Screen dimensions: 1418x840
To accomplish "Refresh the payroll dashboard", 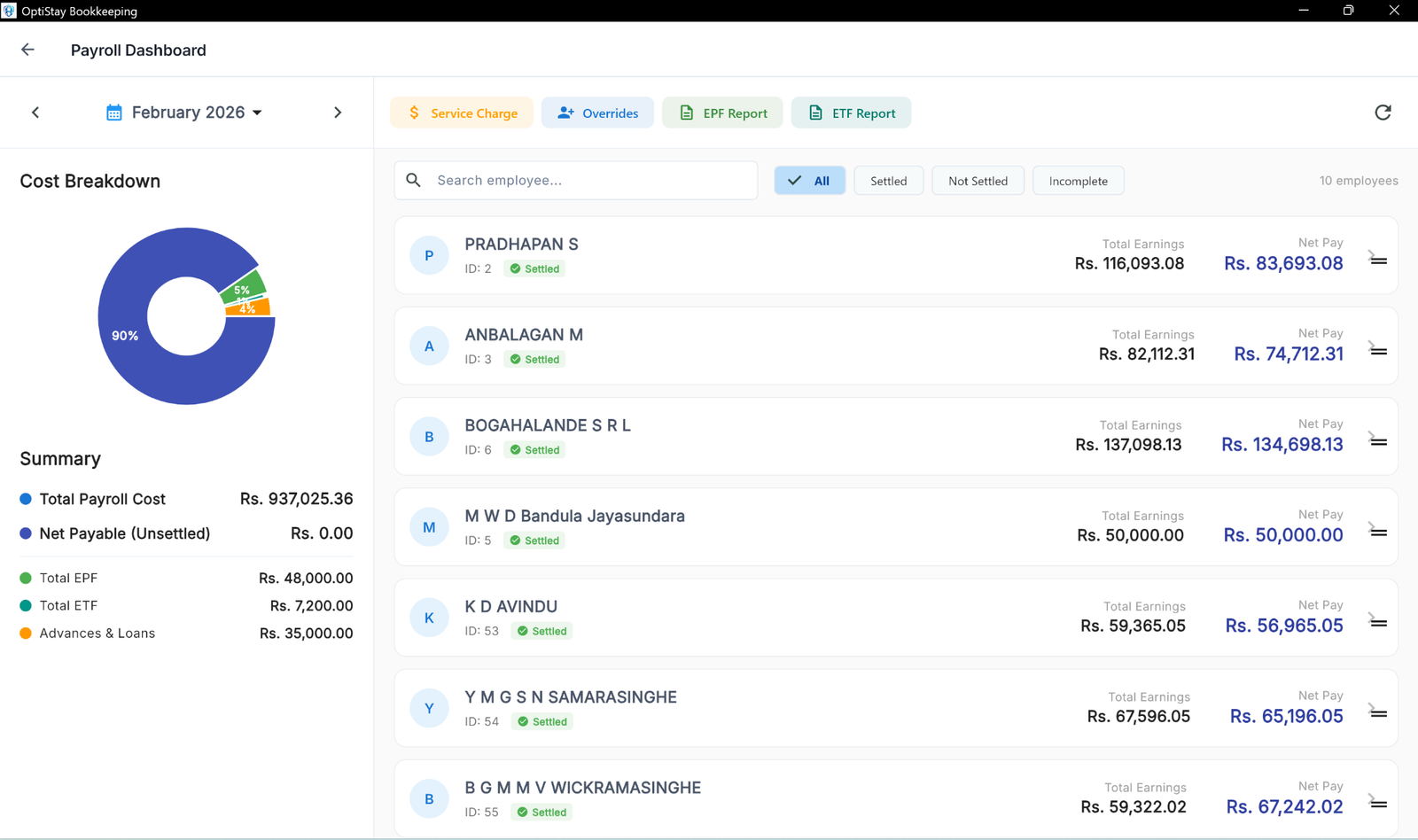I will 1383,113.
